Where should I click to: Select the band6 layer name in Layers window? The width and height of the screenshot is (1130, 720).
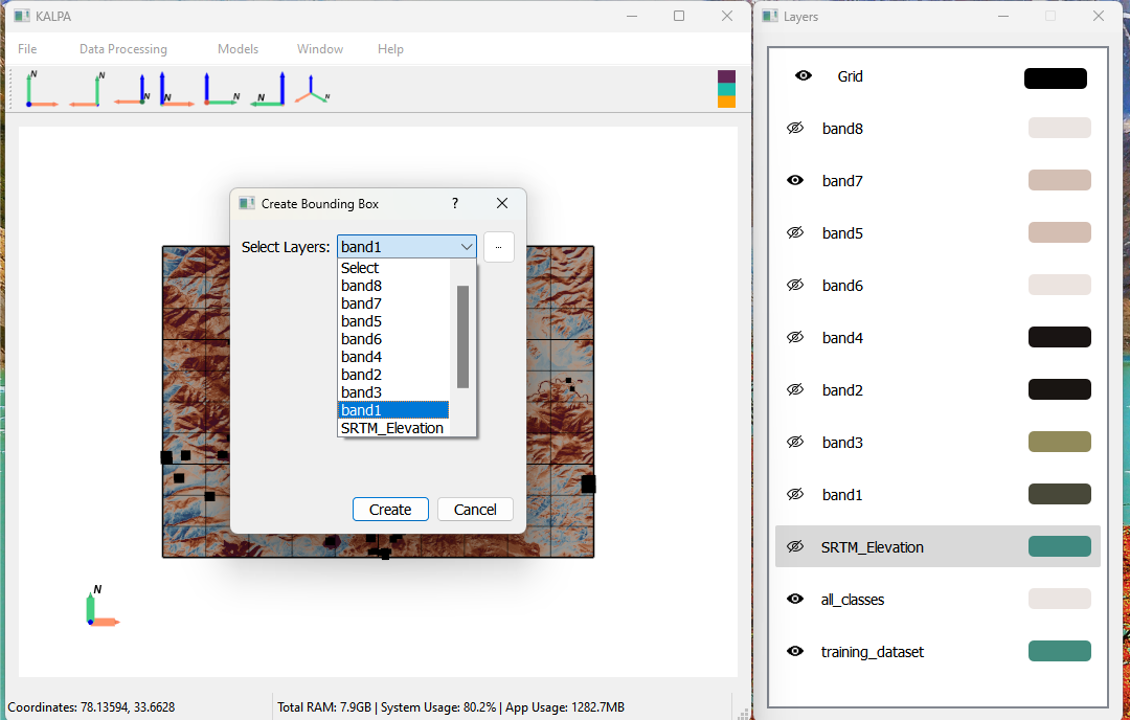842,285
